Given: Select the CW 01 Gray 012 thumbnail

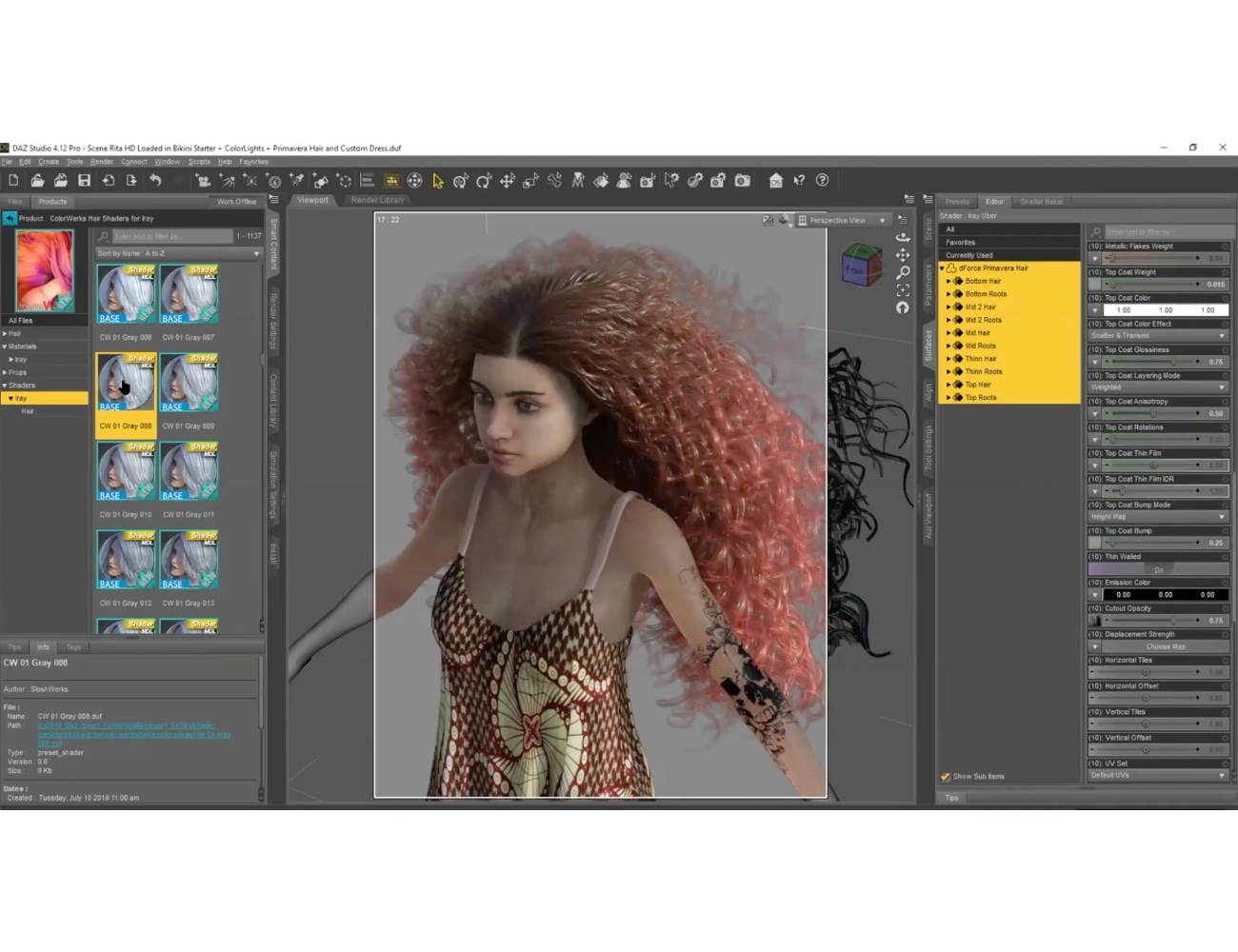Looking at the screenshot, I should coord(126,560).
